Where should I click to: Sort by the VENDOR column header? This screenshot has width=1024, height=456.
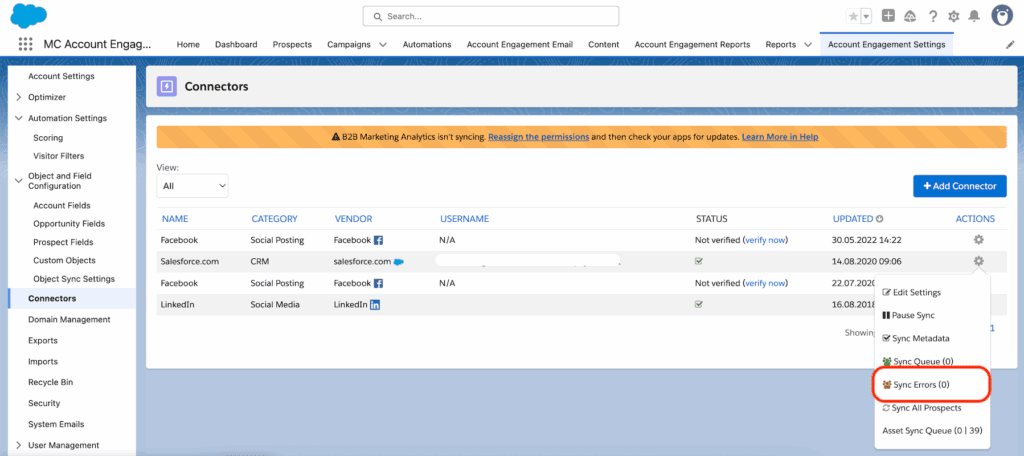tap(353, 219)
